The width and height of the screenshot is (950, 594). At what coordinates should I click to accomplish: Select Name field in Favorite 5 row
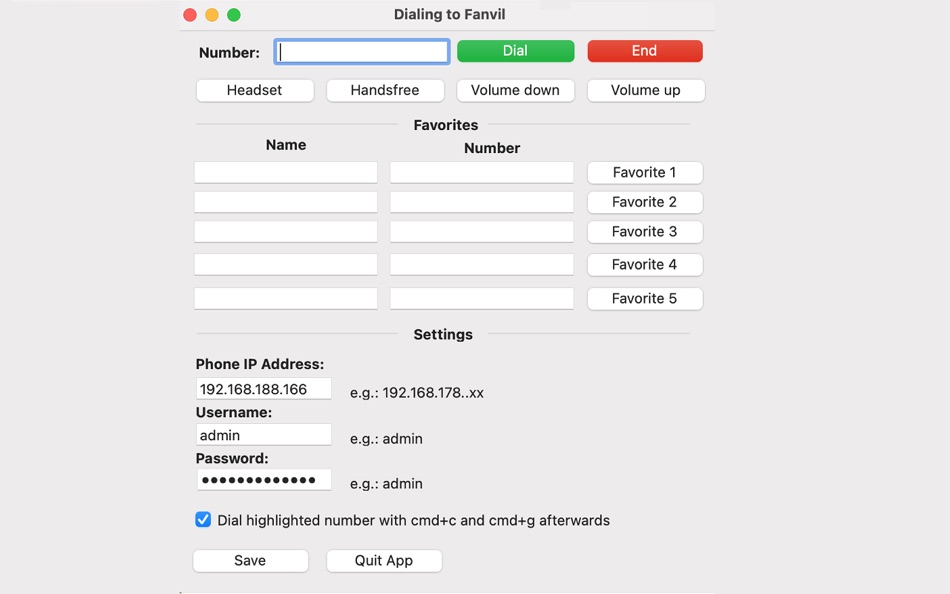285,298
